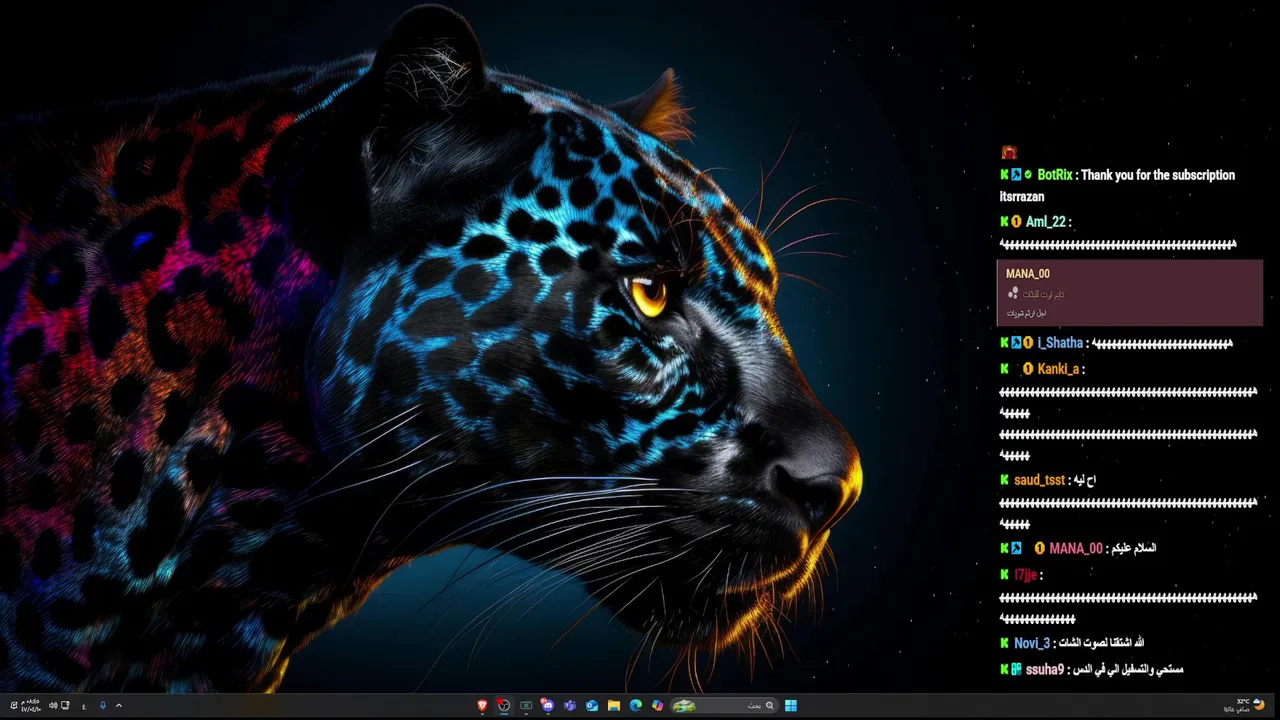Open OBS Studio from the taskbar
Screen dimensions: 1280x720
click(504, 705)
